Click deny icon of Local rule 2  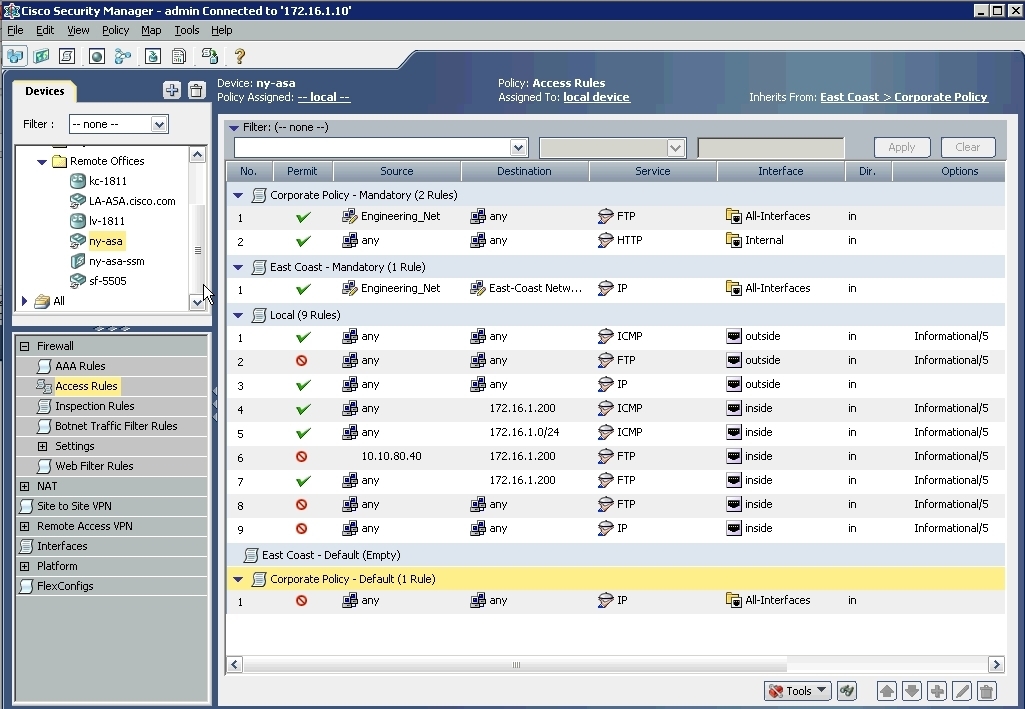pyautogui.click(x=301, y=361)
